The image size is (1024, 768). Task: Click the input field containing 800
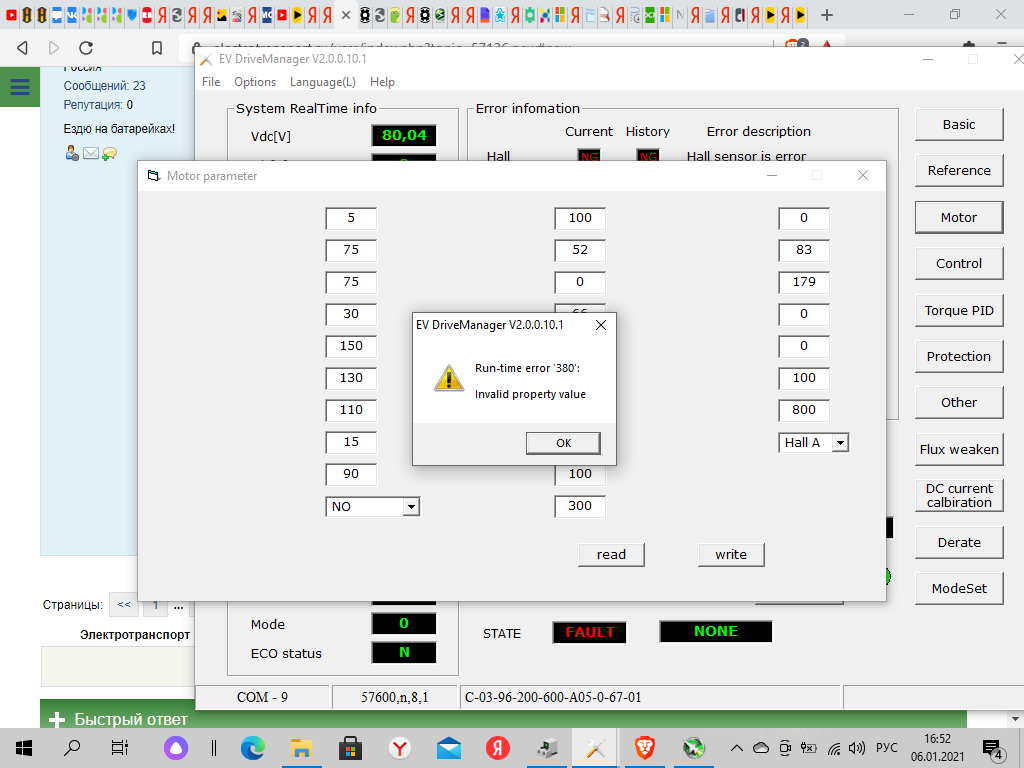(803, 410)
